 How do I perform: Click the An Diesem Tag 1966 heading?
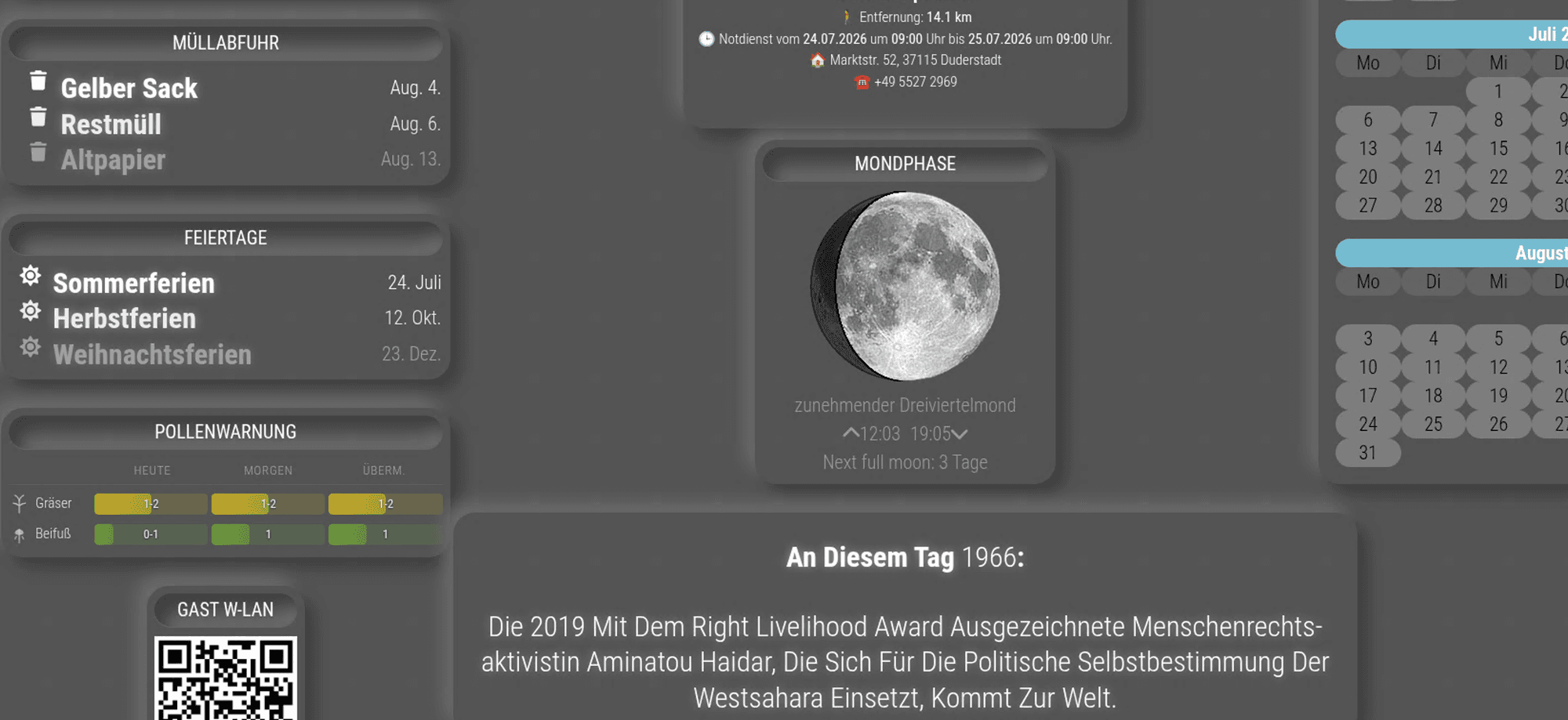click(x=905, y=558)
